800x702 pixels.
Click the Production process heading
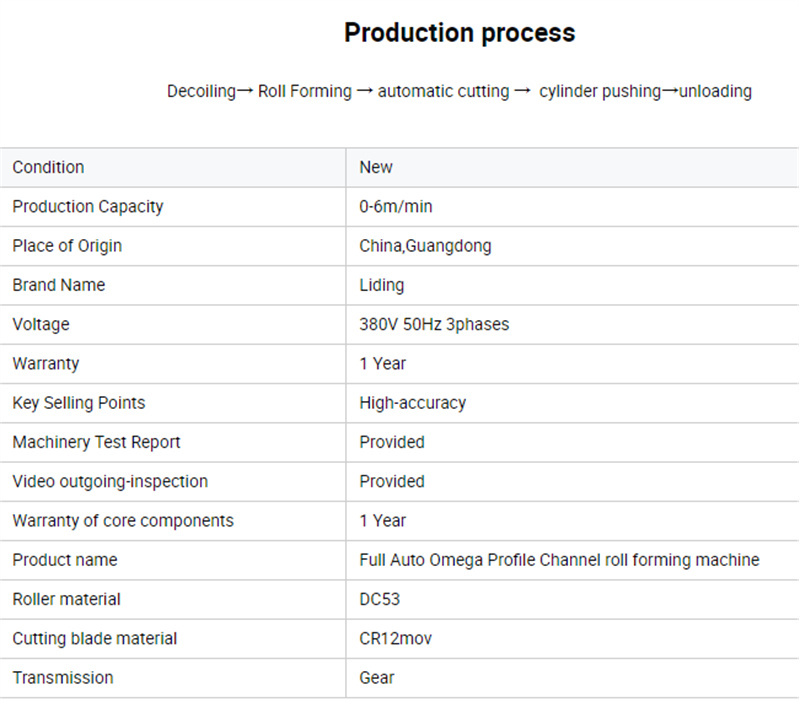pos(459,34)
